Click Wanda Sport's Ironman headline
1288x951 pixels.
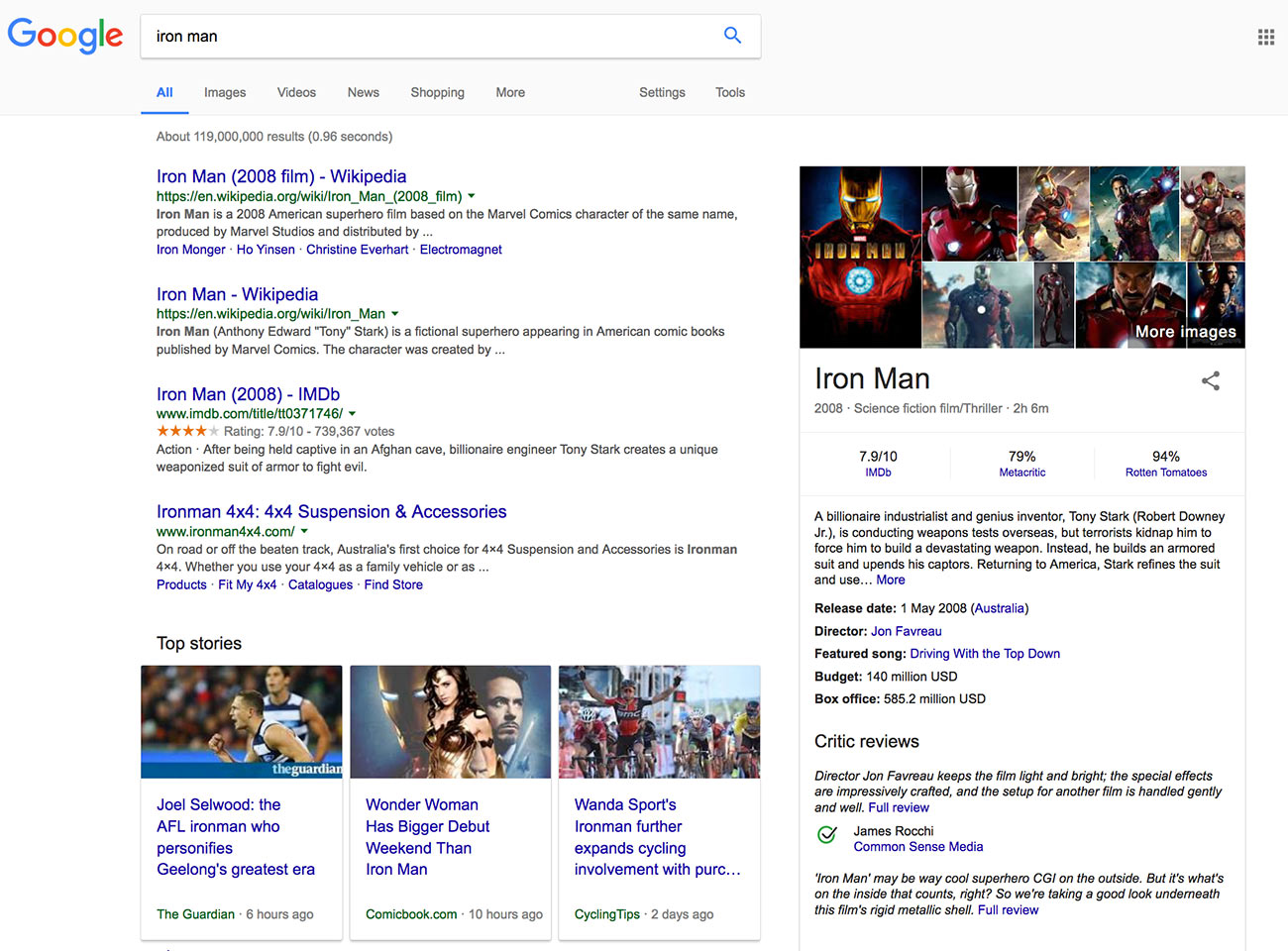(658, 837)
